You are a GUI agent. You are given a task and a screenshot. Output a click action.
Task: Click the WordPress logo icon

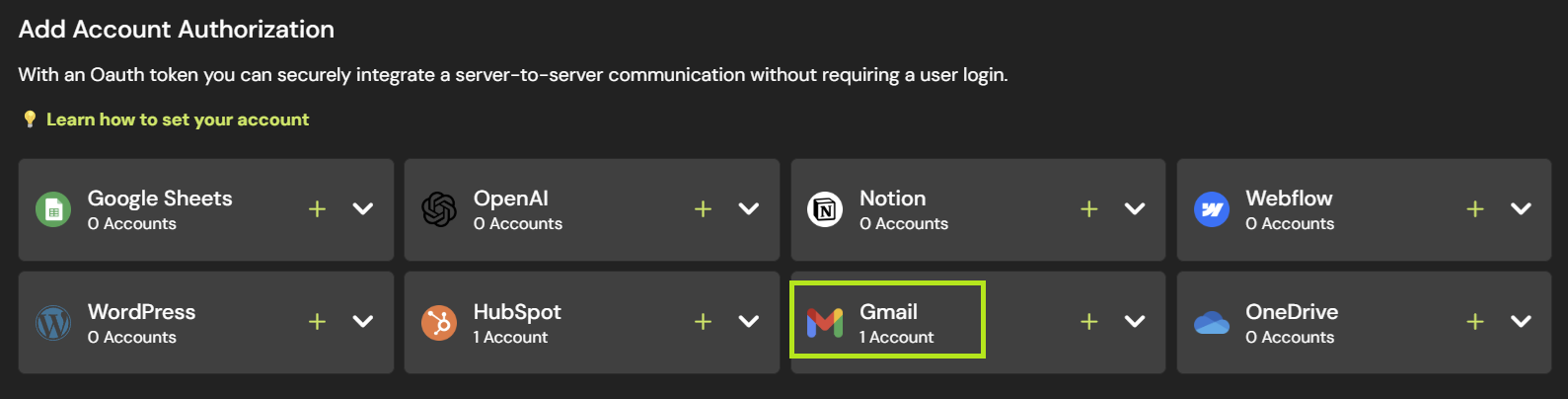(x=53, y=323)
